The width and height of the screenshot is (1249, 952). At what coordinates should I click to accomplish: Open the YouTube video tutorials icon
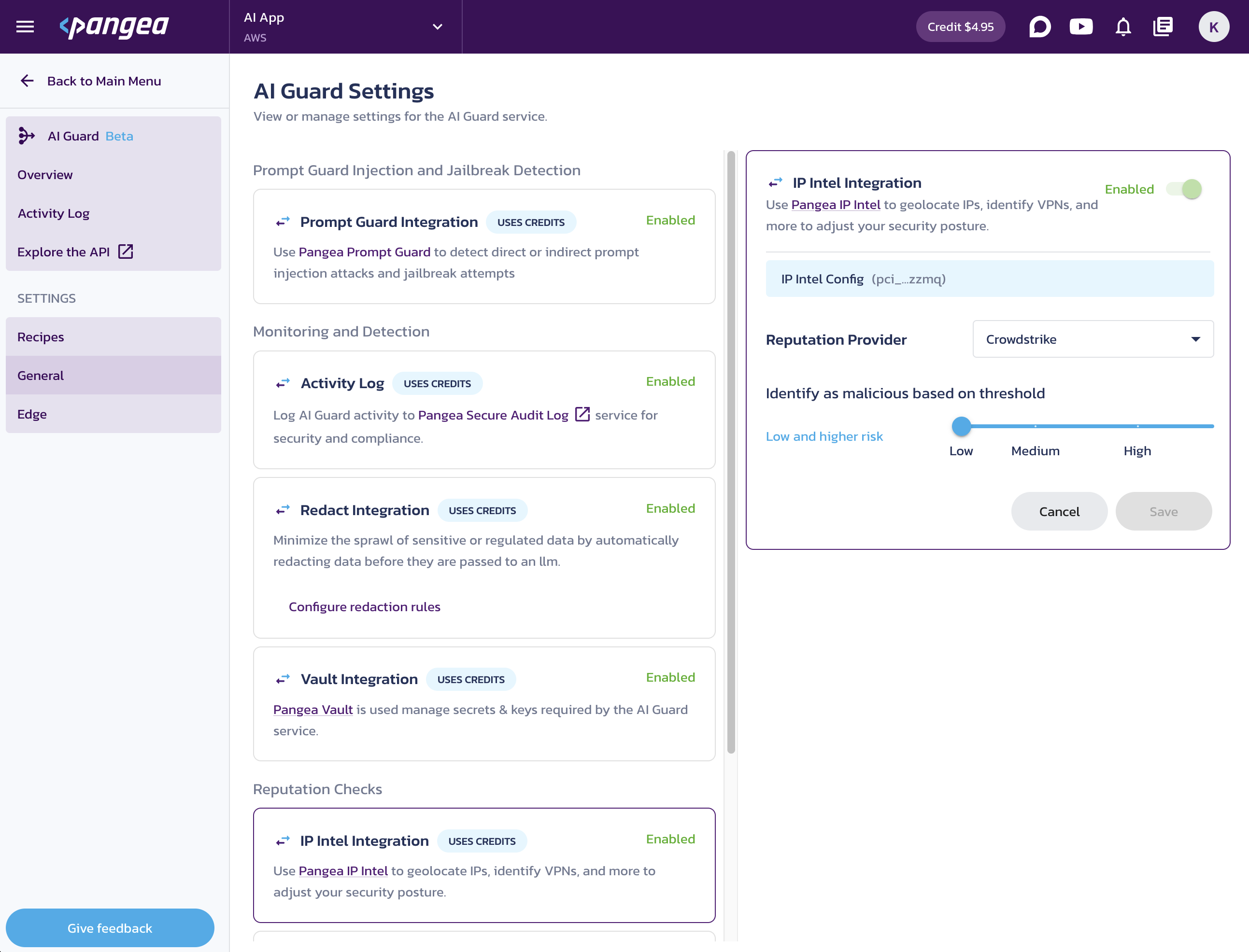1080,27
